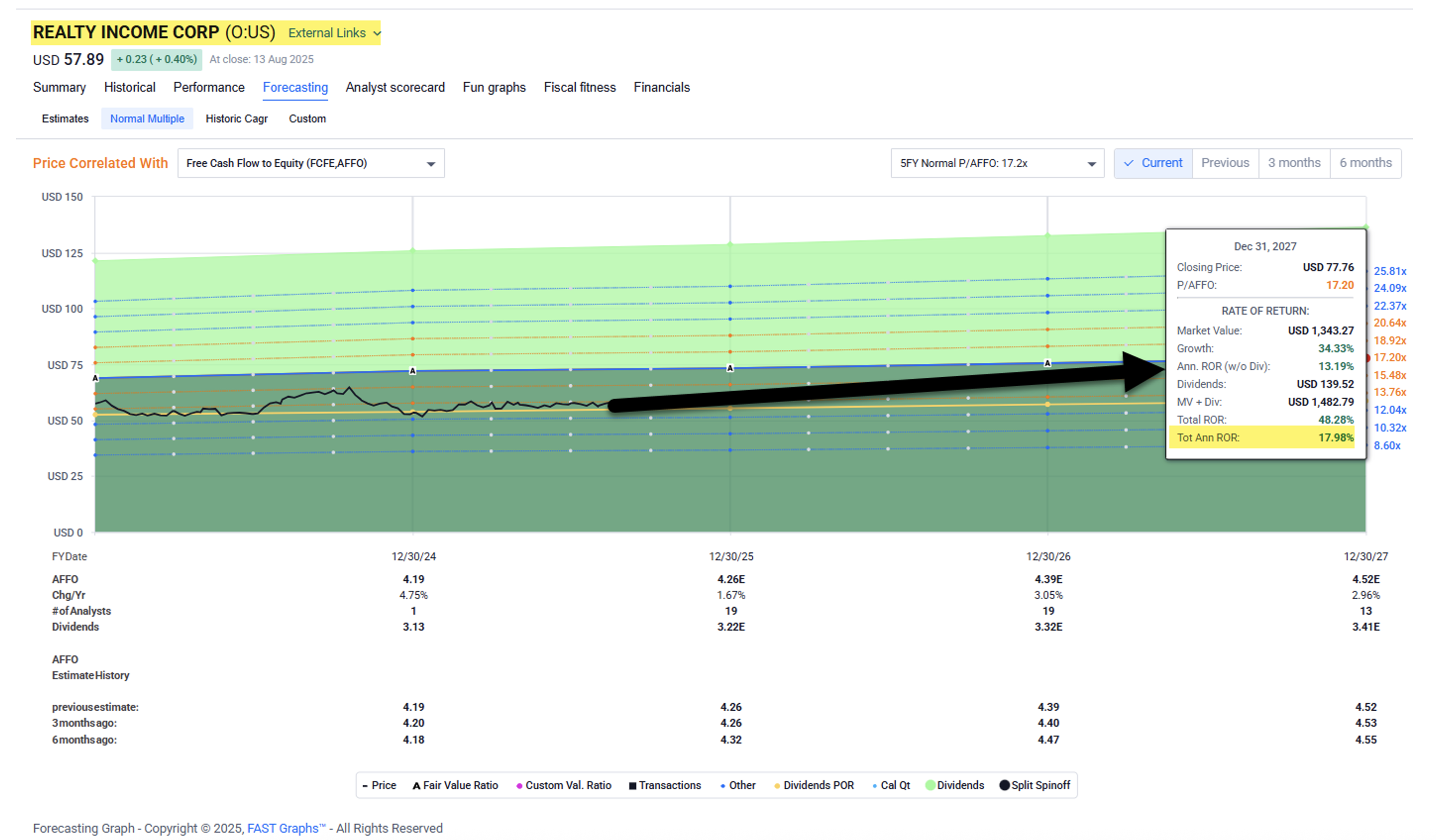Select the Current estimates toggle
Viewport: 1436px width, 840px height.
point(1153,163)
